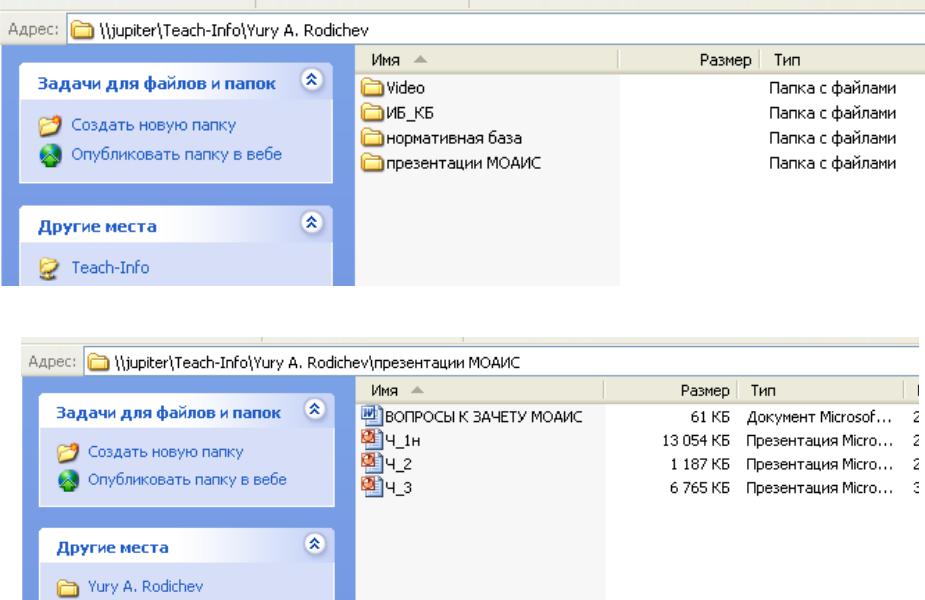Go to Yury A. Rodichev link in lower window
Image resolution: width=925 pixels, height=600 pixels.
point(145,586)
